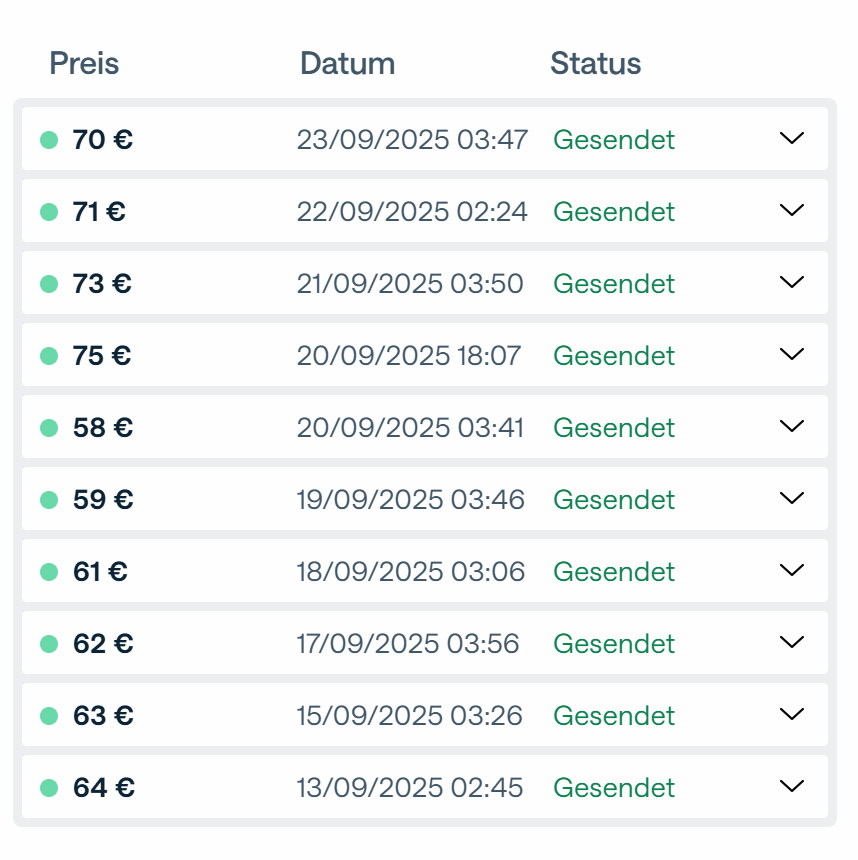
Task: Click Gesendet status for 13/09/2025 entry
Action: [x=614, y=788]
